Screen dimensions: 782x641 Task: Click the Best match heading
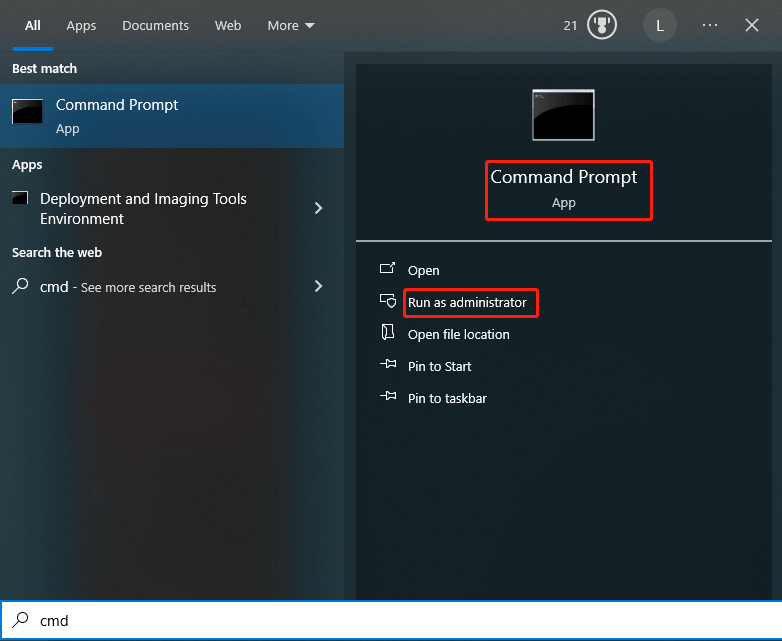(x=44, y=68)
